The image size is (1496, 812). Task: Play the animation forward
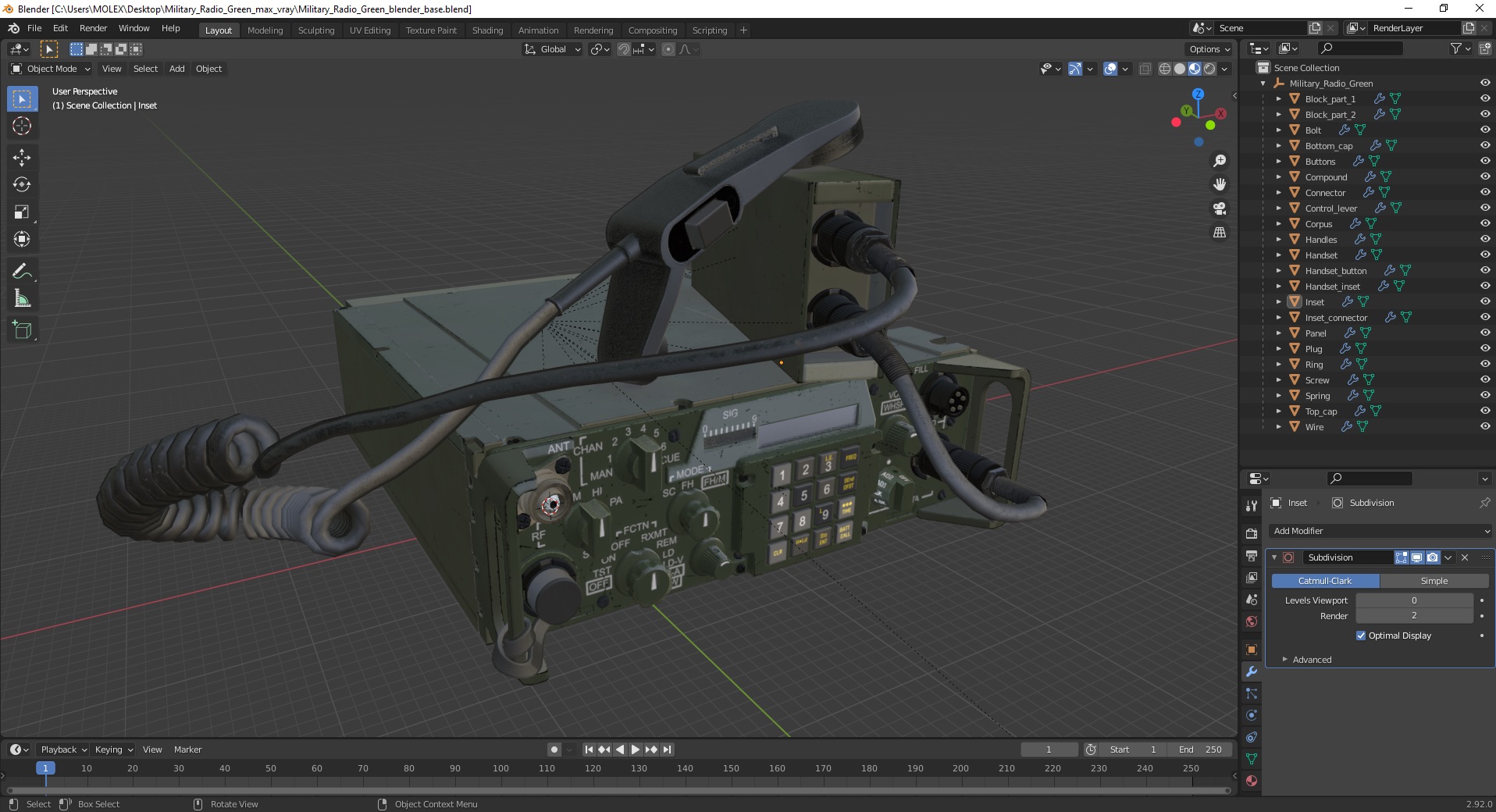pos(636,750)
